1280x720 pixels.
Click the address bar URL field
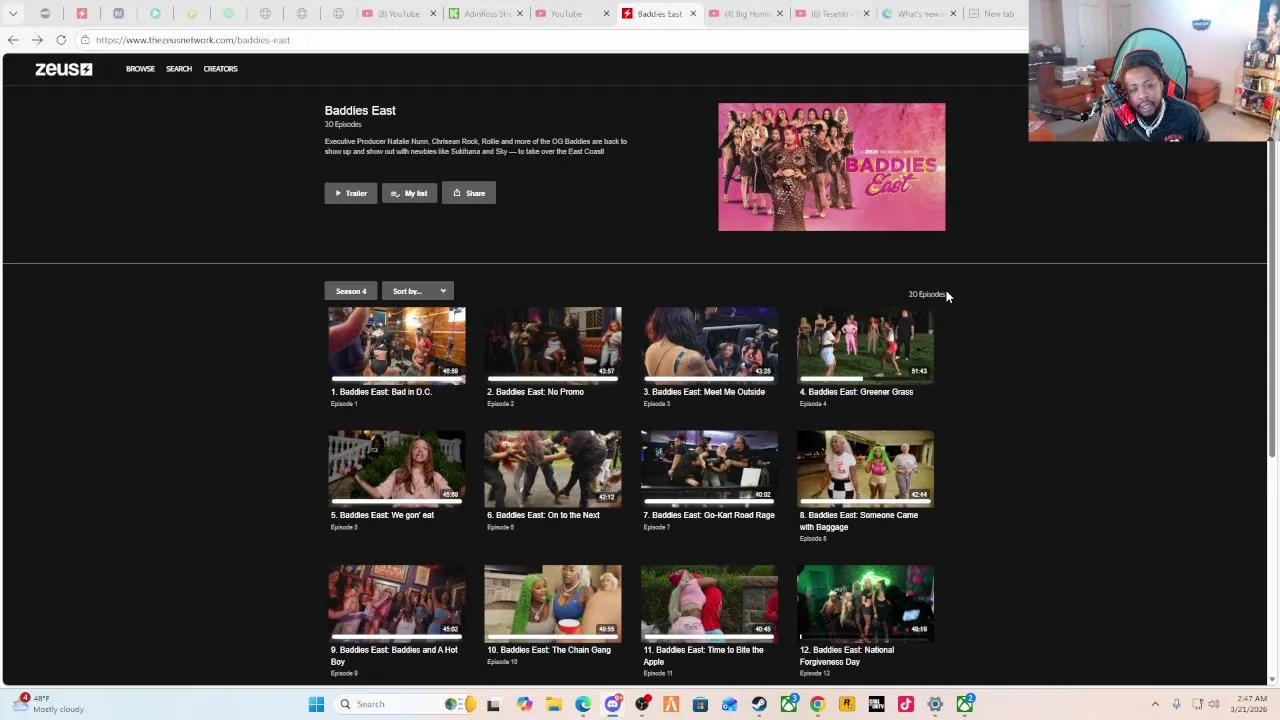tap(550, 40)
